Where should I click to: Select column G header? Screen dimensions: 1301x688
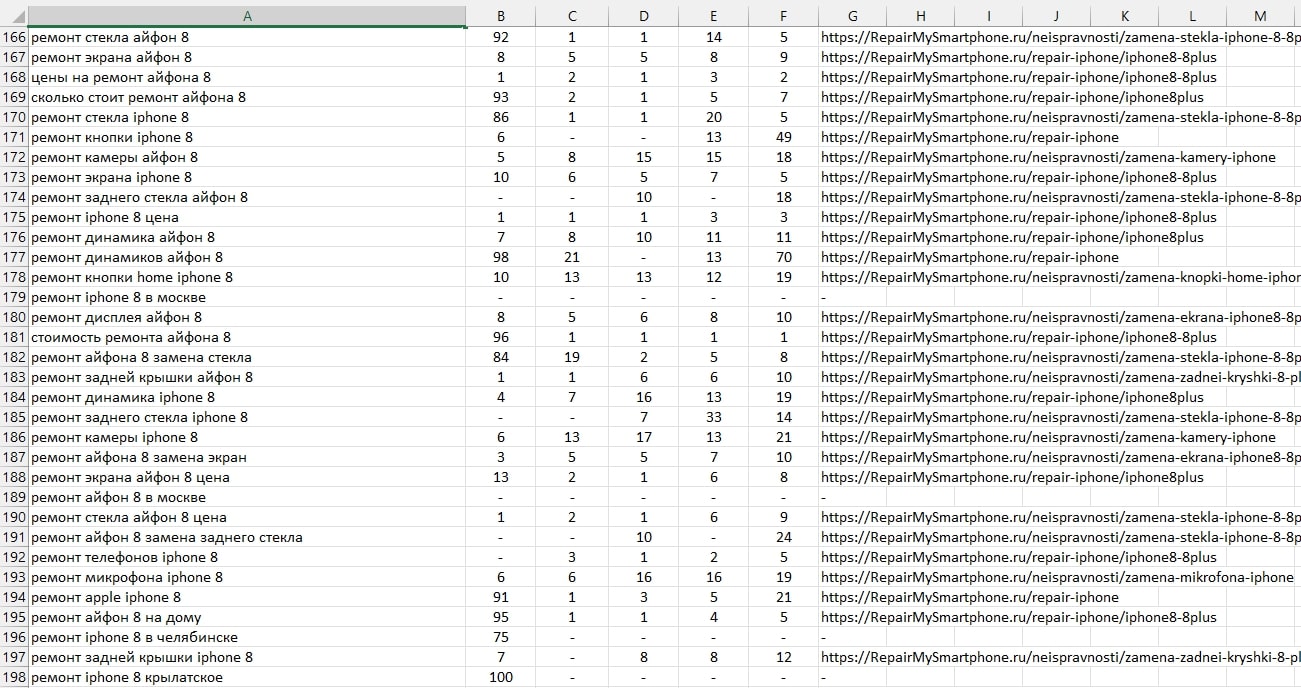(852, 16)
